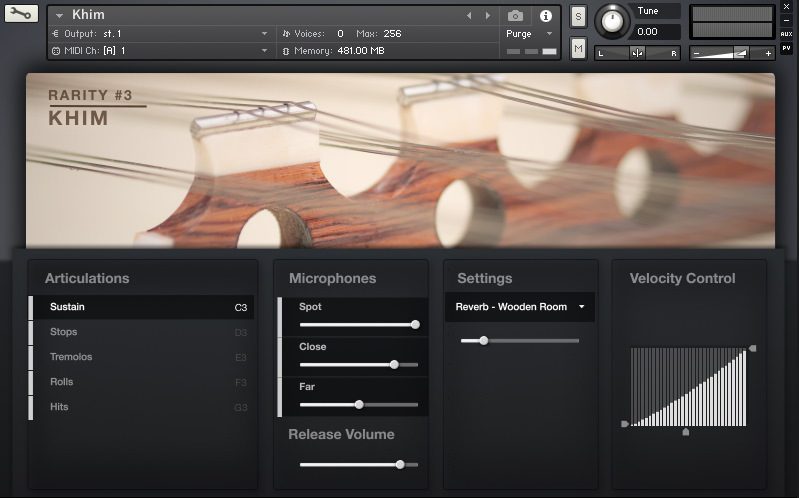
Task: Click the PV button at right edge
Action: [786, 47]
